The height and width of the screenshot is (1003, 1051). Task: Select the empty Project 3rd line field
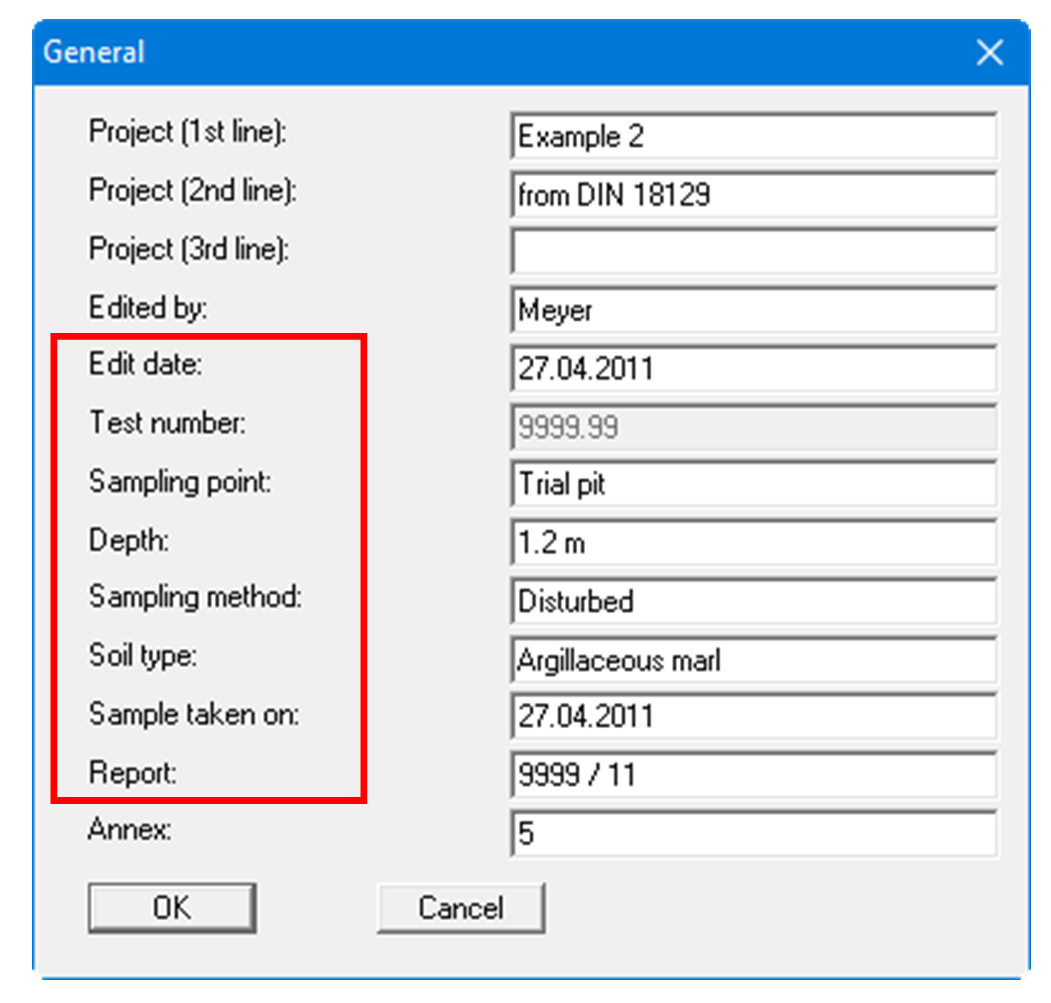click(752, 252)
